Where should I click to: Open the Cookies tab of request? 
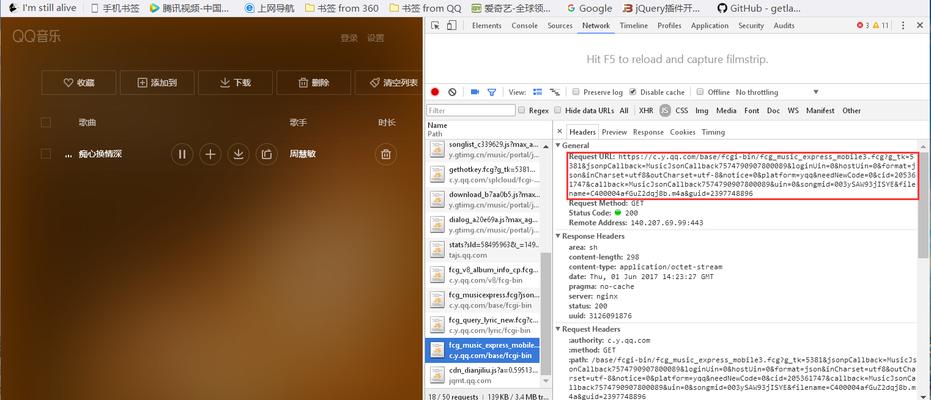point(682,132)
